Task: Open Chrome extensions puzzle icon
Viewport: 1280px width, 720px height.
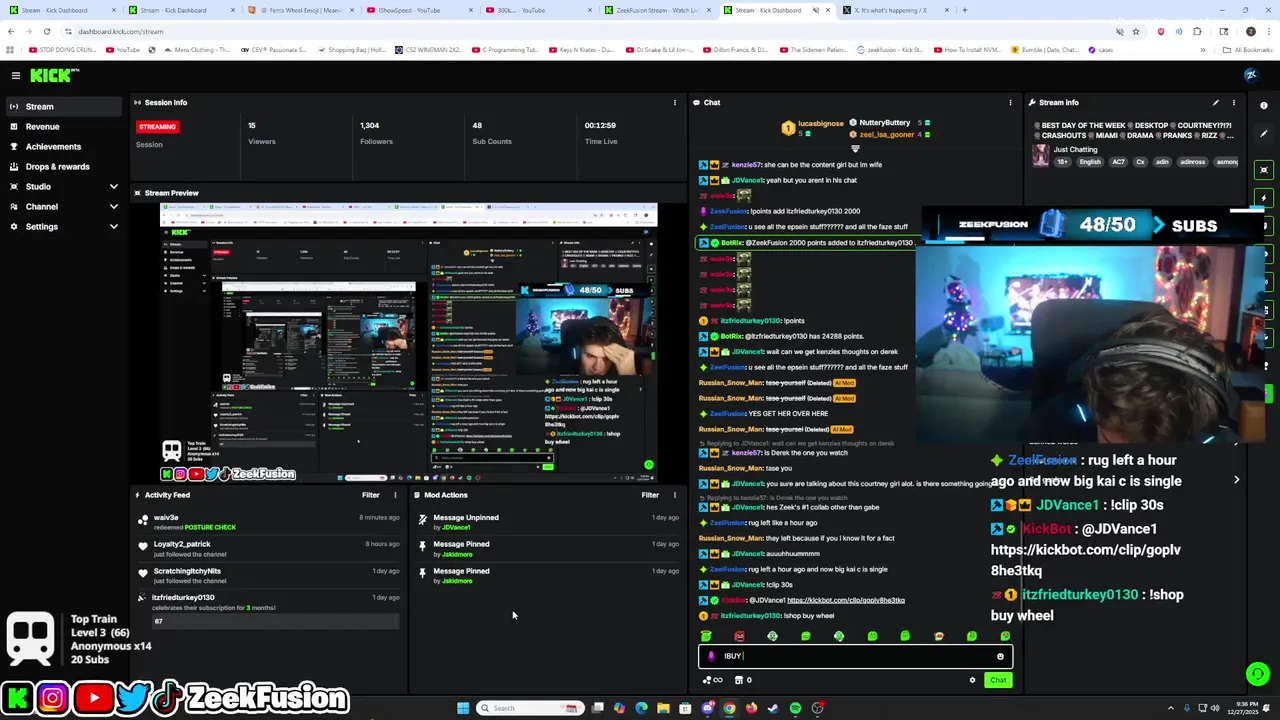Action: [x=1197, y=31]
